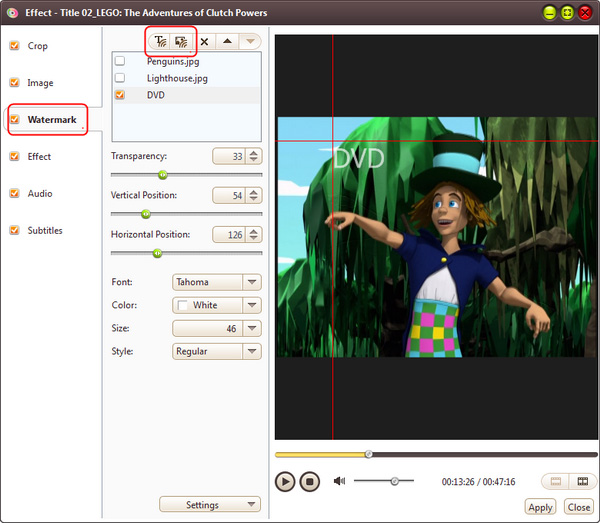This screenshot has width=600, height=523.
Task: Add a picture watermark
Action: 181,42
